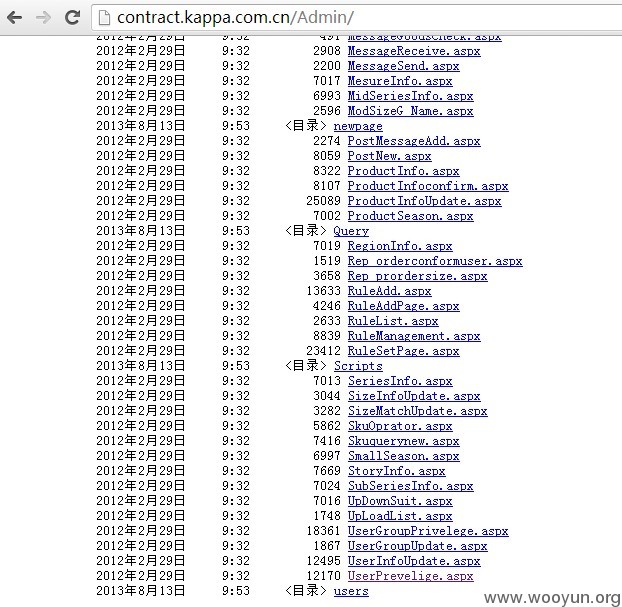The image size is (622, 607).
Task: Open MesureInfo.aspx link
Action: click(400, 81)
